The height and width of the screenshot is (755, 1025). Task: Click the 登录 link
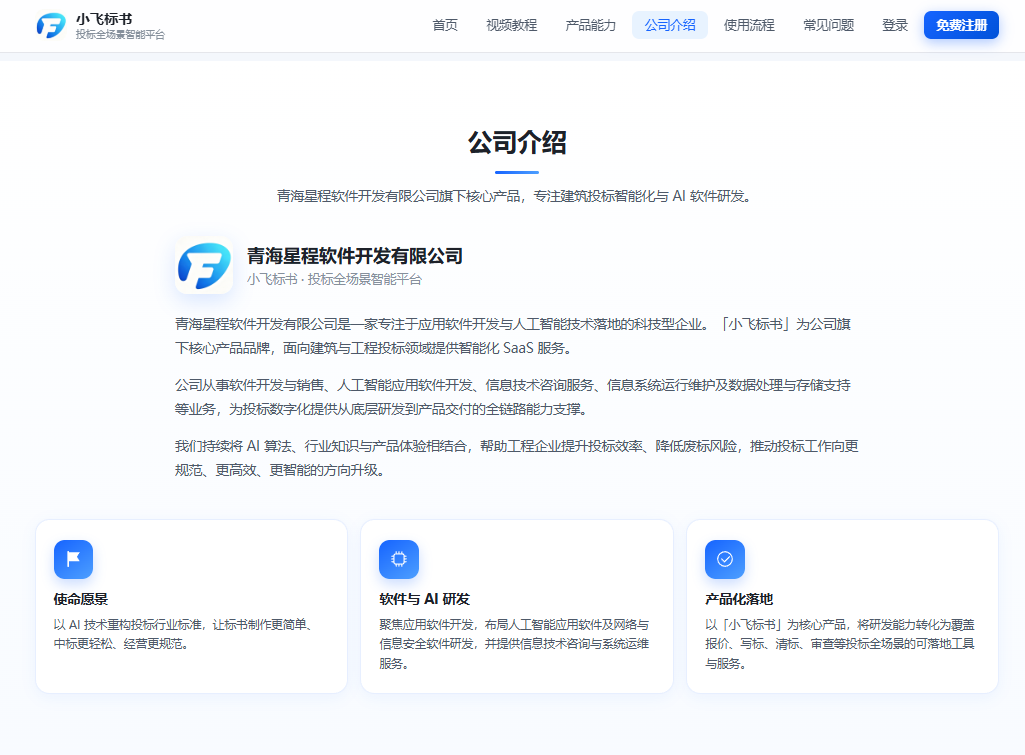click(895, 25)
